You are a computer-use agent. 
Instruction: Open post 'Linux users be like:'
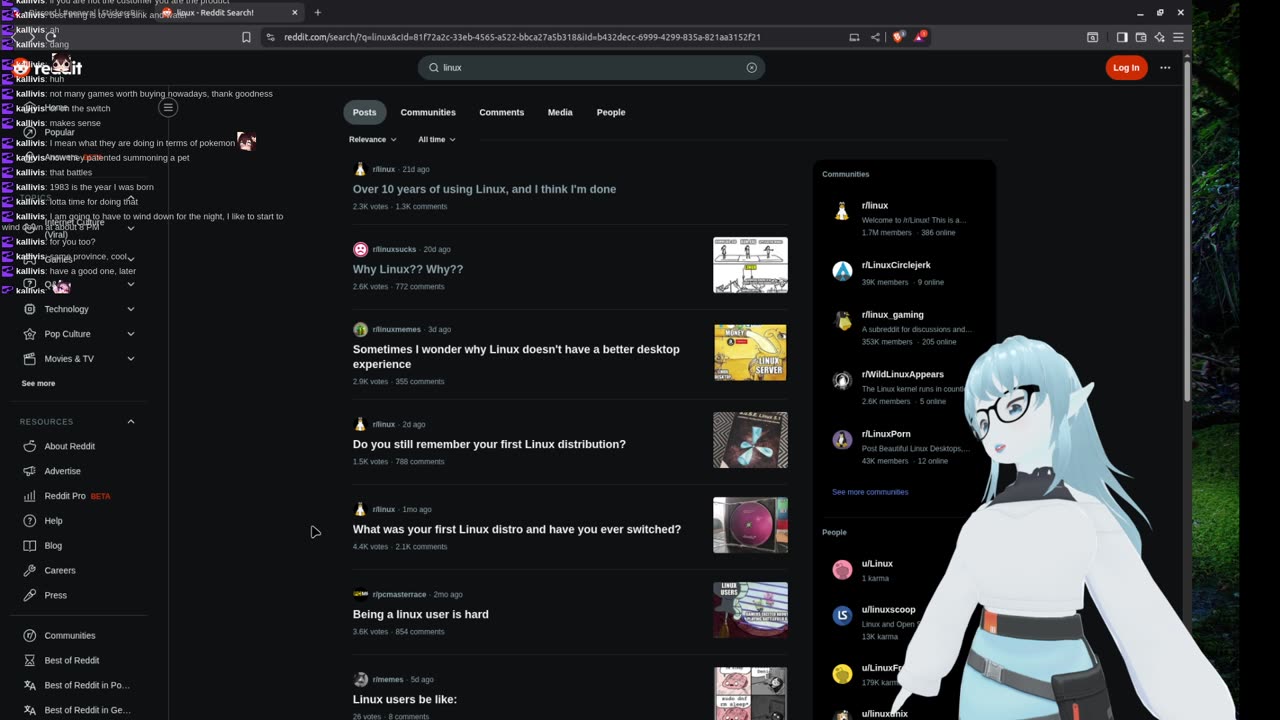pyautogui.click(x=405, y=699)
